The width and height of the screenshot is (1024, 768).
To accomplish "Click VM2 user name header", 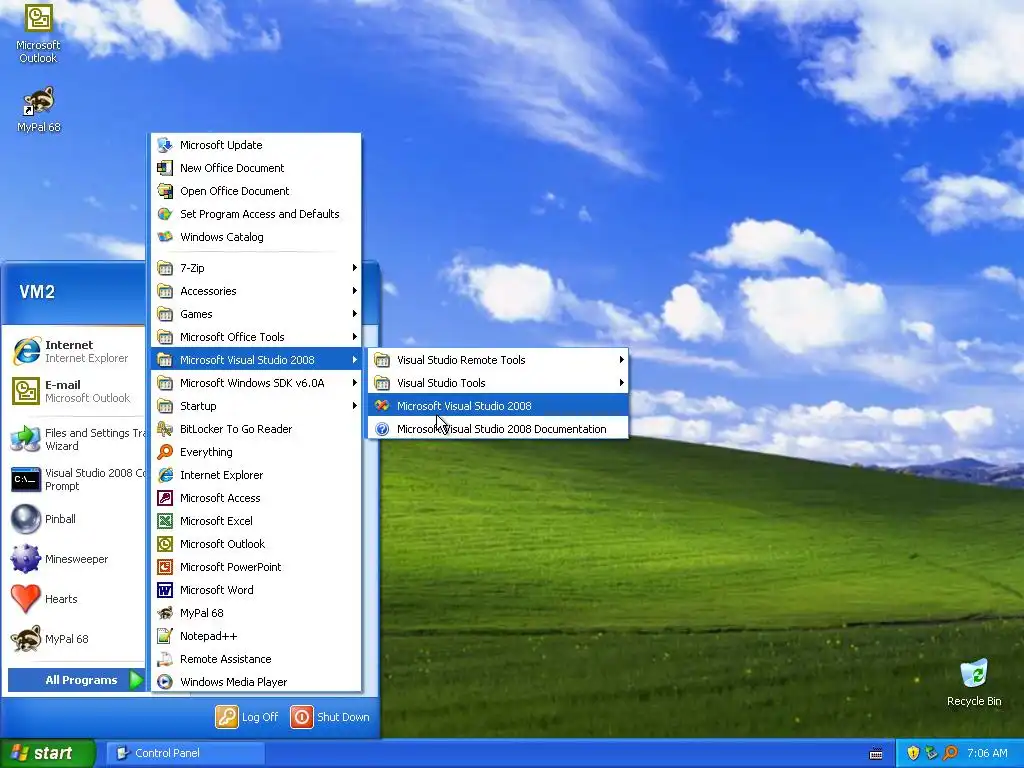I will 37,292.
